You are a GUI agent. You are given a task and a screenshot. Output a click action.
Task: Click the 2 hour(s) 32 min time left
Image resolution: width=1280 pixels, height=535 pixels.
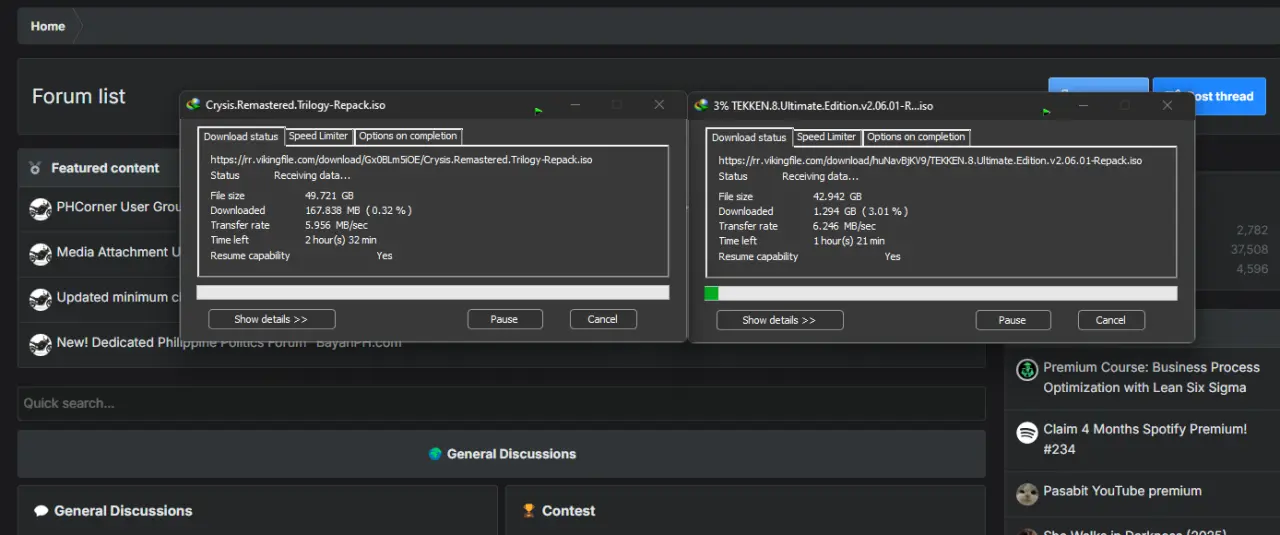point(340,240)
